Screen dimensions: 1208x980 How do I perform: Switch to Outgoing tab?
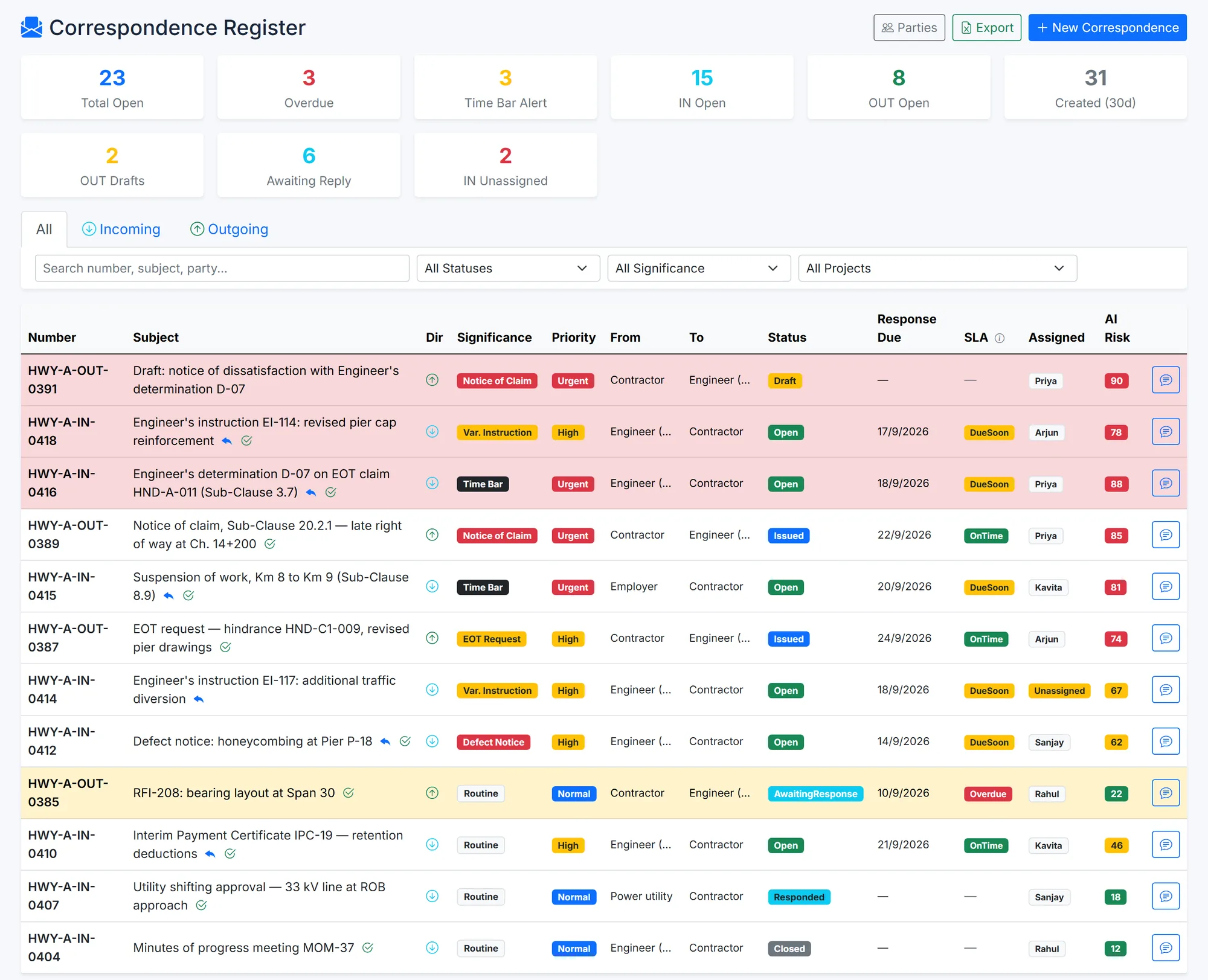pyautogui.click(x=230, y=229)
